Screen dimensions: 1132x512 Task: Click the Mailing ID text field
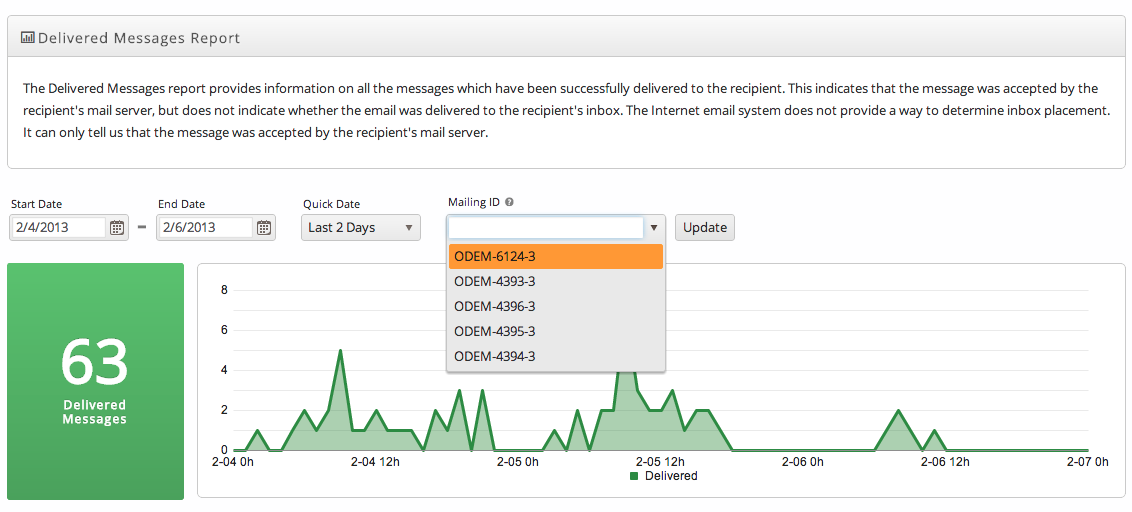(x=545, y=227)
